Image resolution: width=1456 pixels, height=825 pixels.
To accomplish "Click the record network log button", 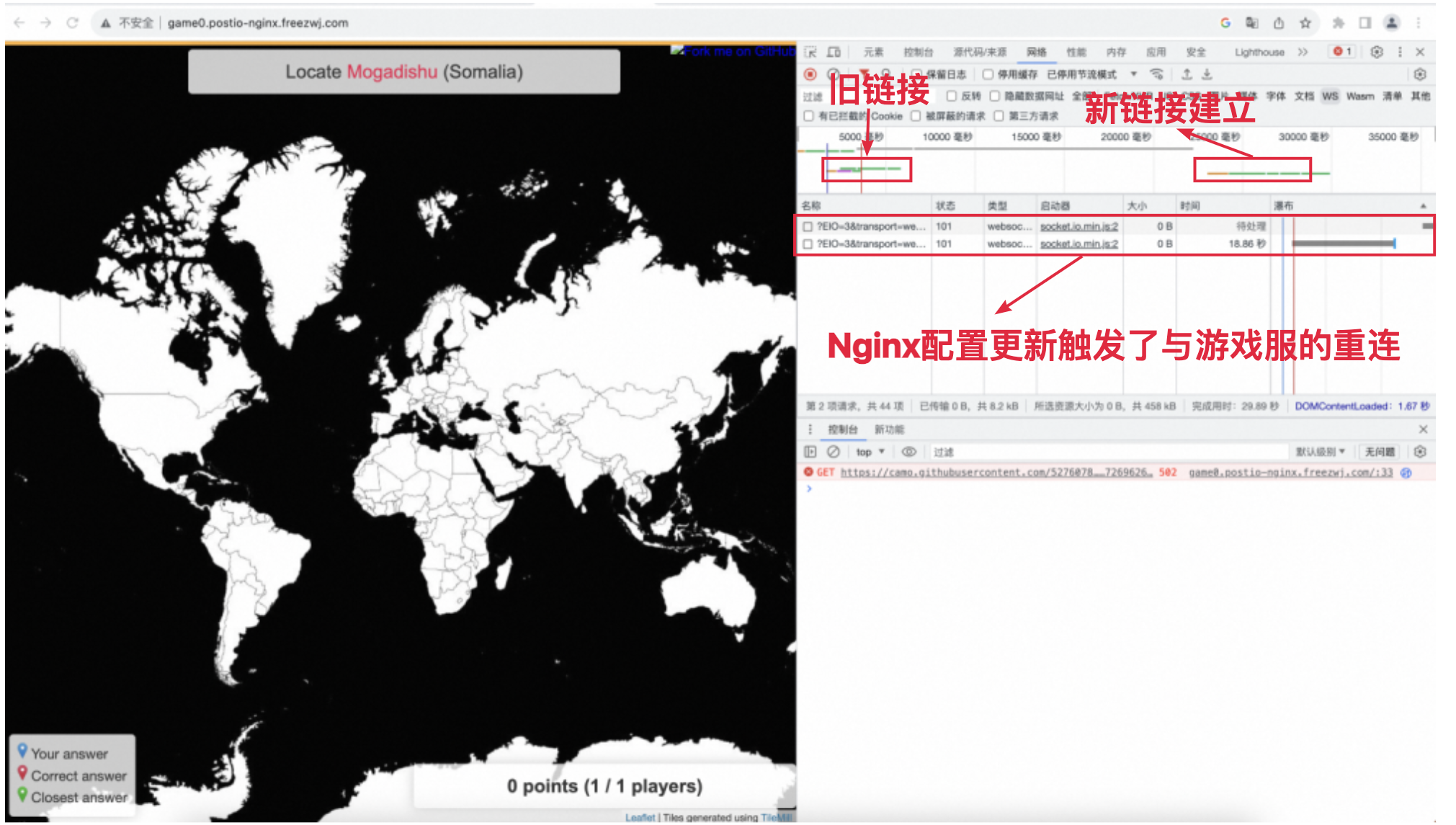I will [x=810, y=74].
